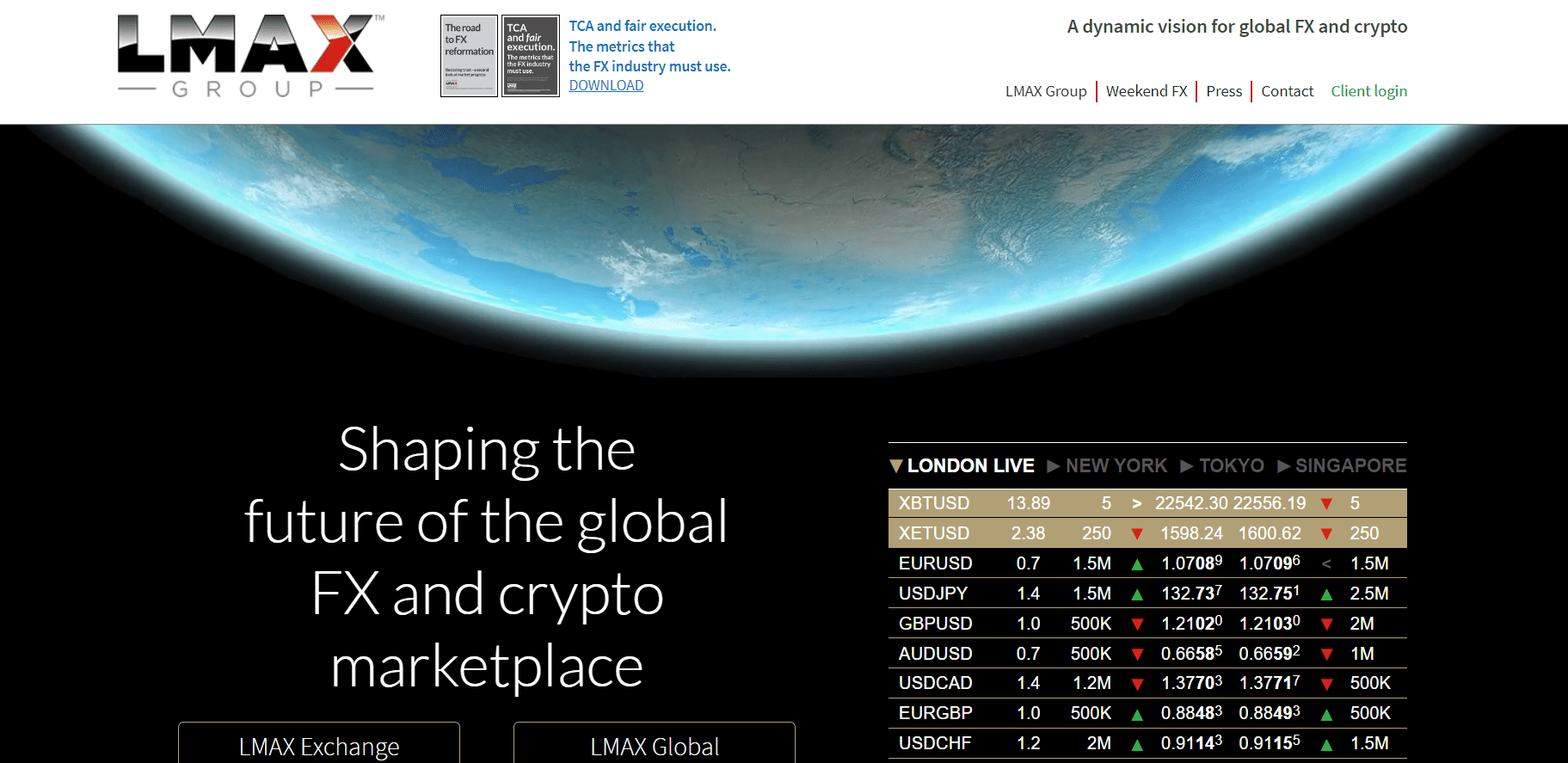Click the green up arrow before EURGBP bid

[x=1137, y=714]
